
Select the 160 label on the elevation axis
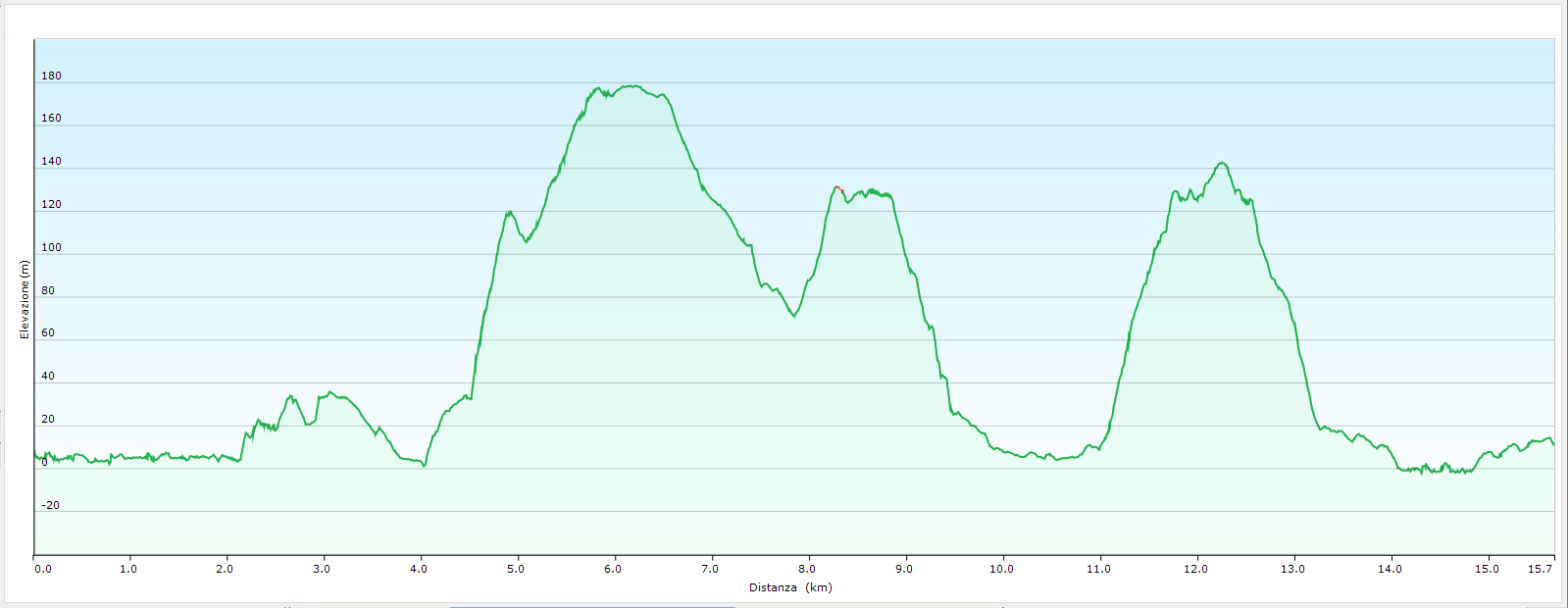51,118
